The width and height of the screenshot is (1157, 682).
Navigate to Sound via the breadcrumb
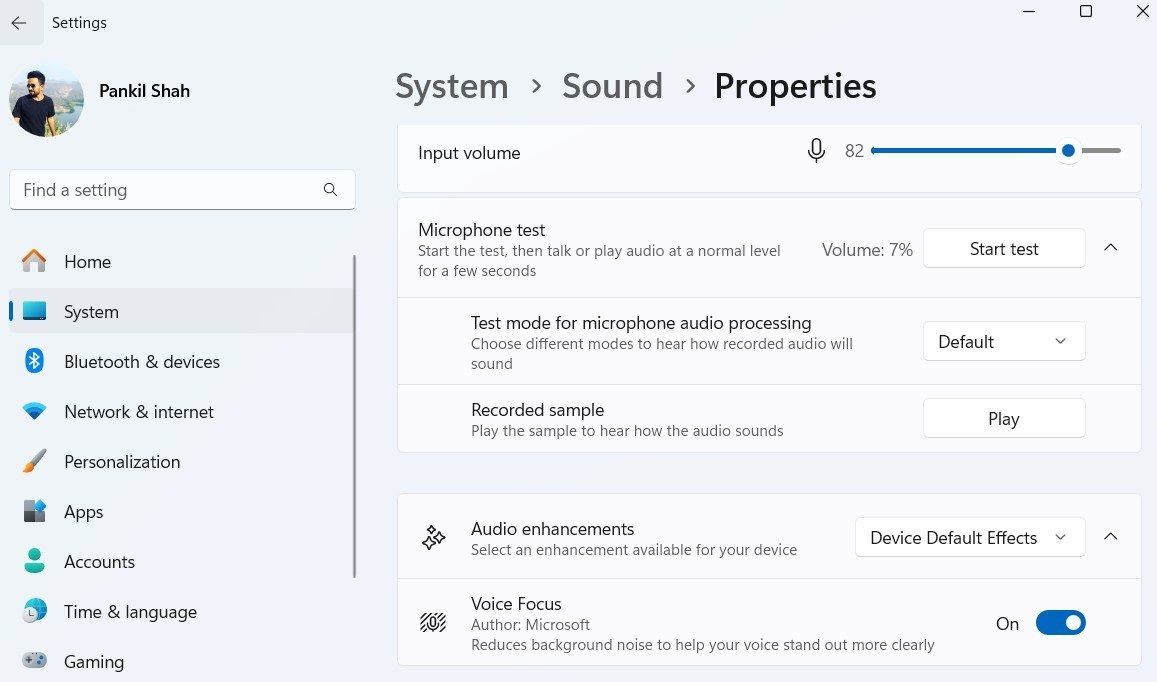[612, 86]
